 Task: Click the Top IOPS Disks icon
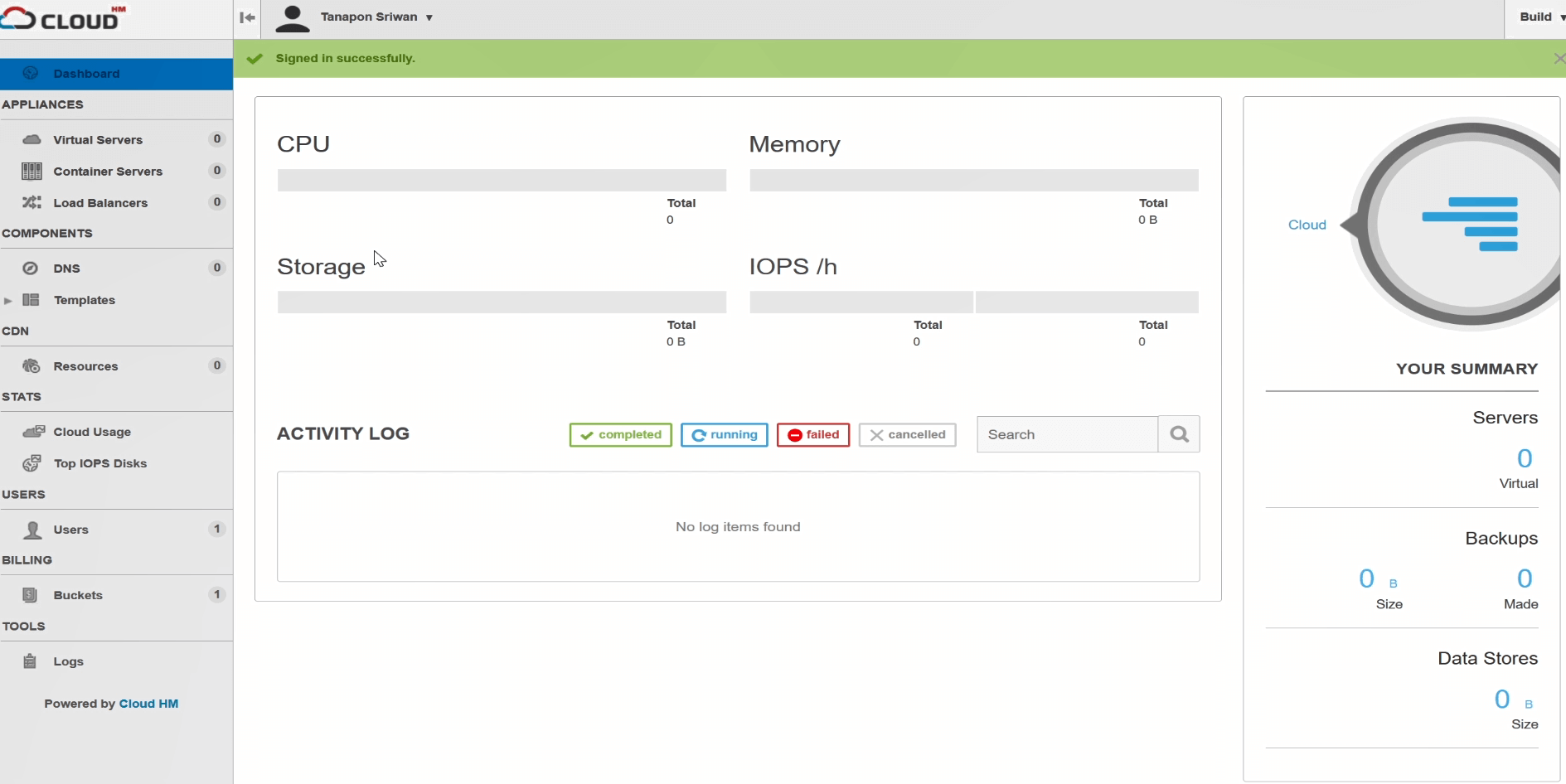coord(32,463)
